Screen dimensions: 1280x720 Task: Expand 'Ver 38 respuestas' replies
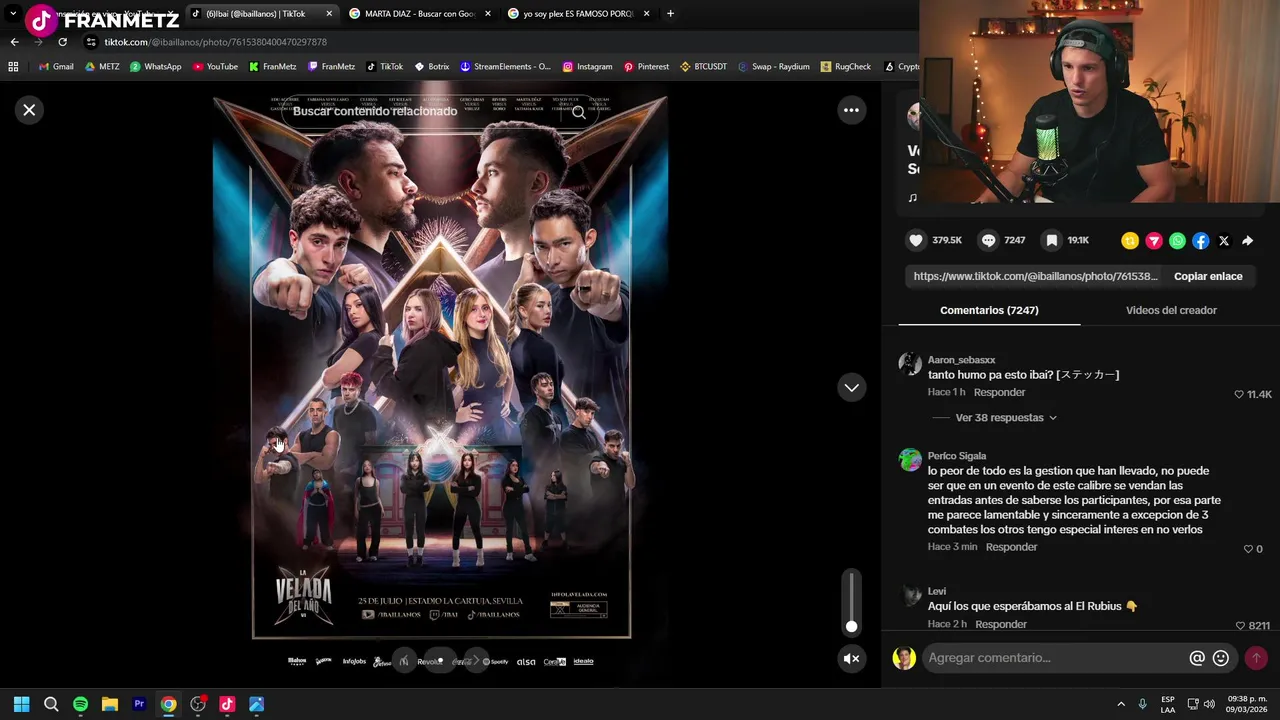[x=1006, y=418]
